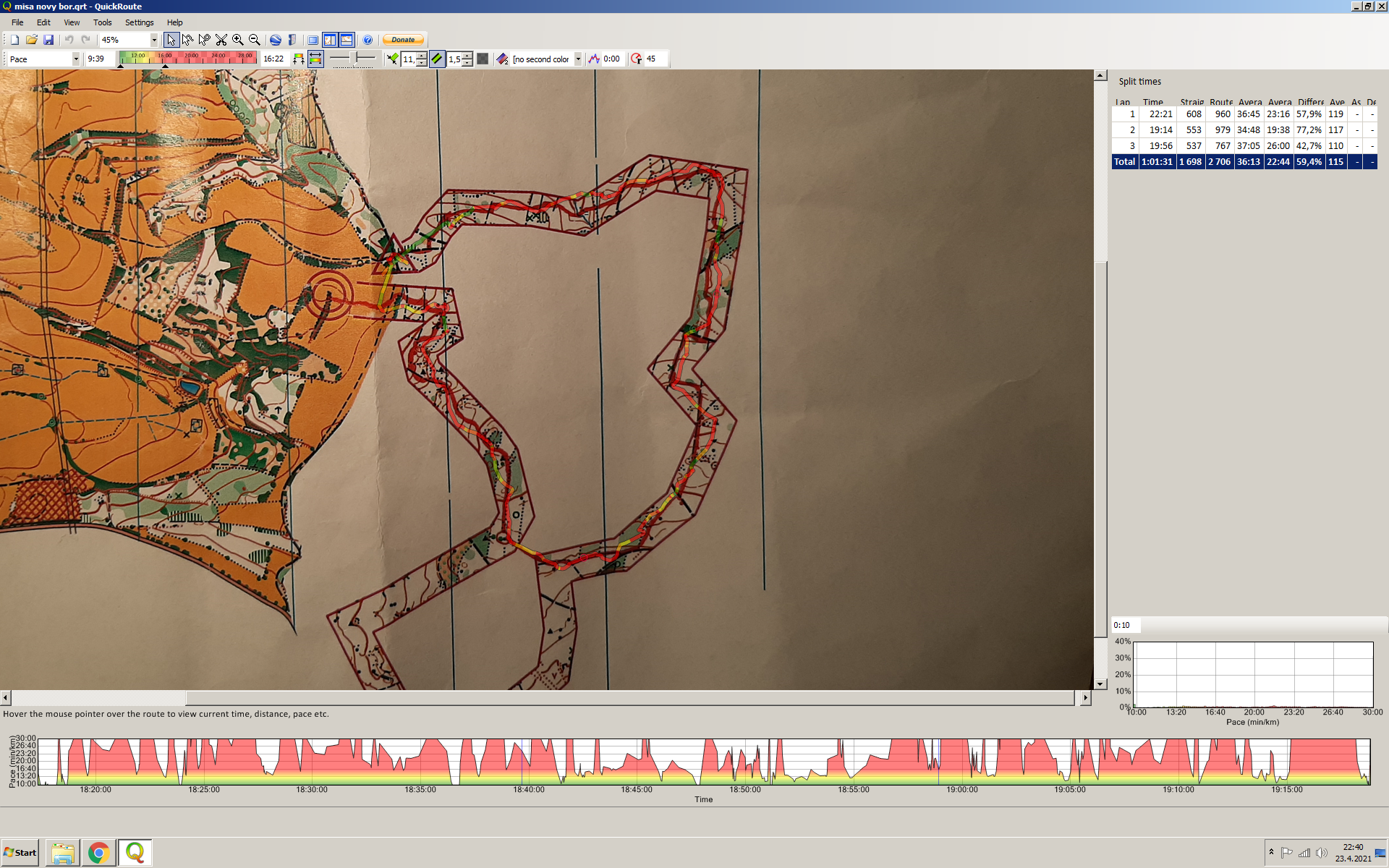
Task: Toggle the bottom panel visibility
Action: pyautogui.click(x=347, y=40)
